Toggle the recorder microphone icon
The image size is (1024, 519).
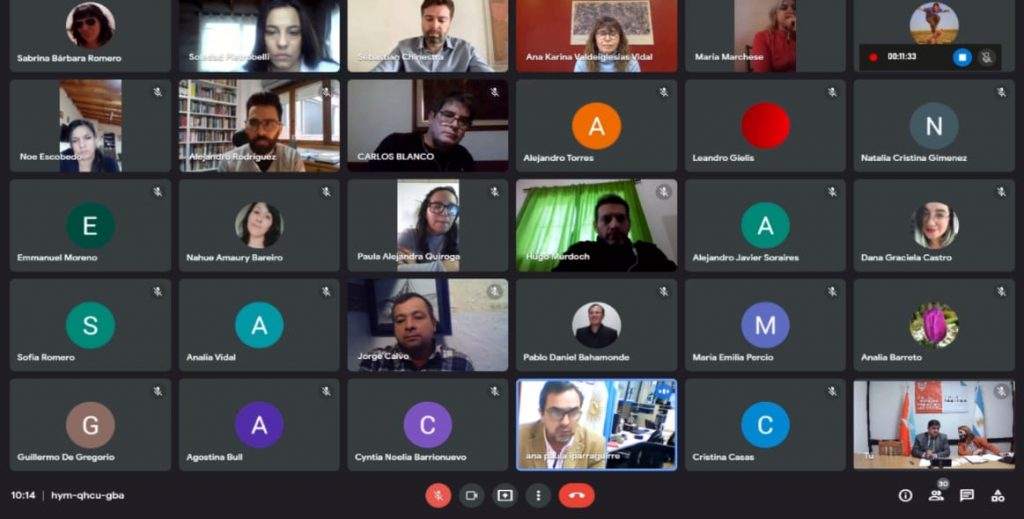tap(987, 57)
